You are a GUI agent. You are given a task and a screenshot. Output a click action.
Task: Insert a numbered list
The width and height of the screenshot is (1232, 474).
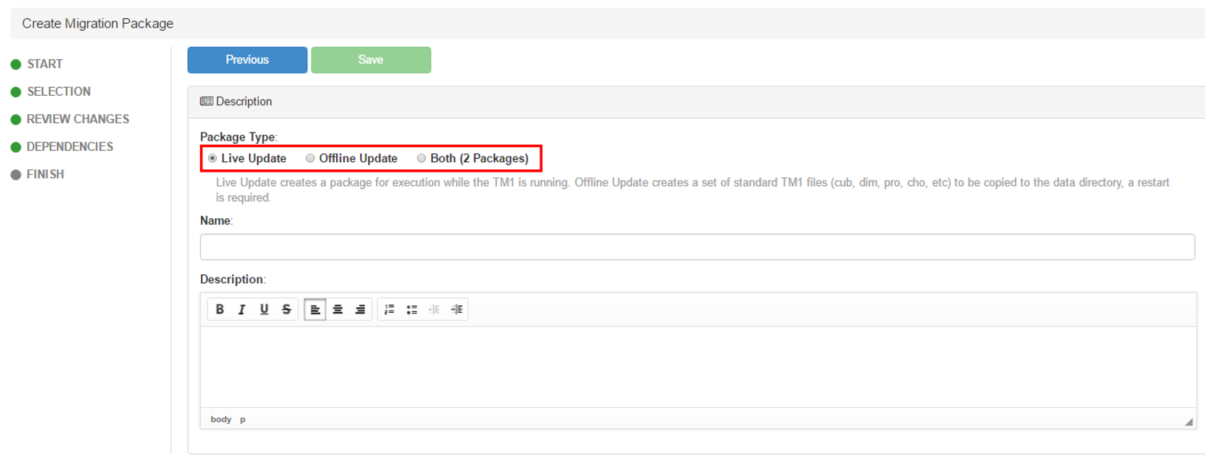tap(390, 310)
